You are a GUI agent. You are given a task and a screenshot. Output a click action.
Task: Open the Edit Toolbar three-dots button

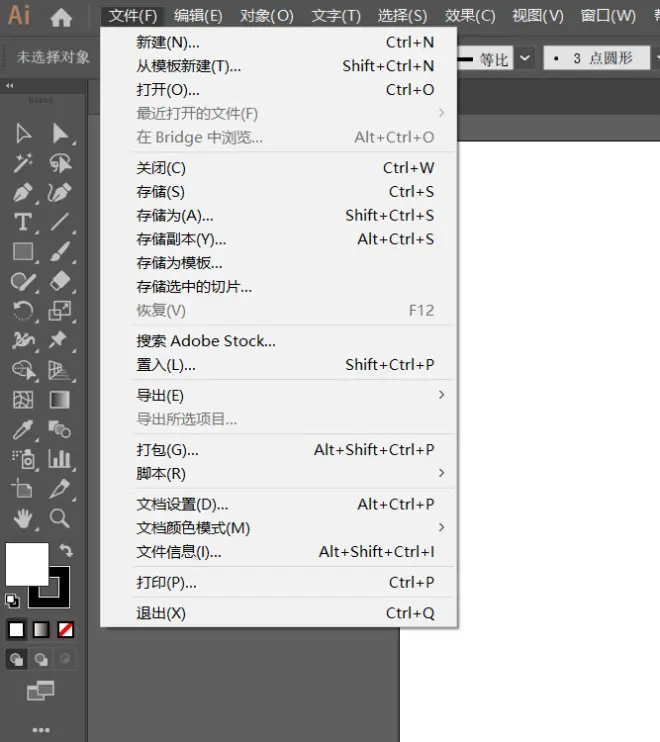[41, 730]
